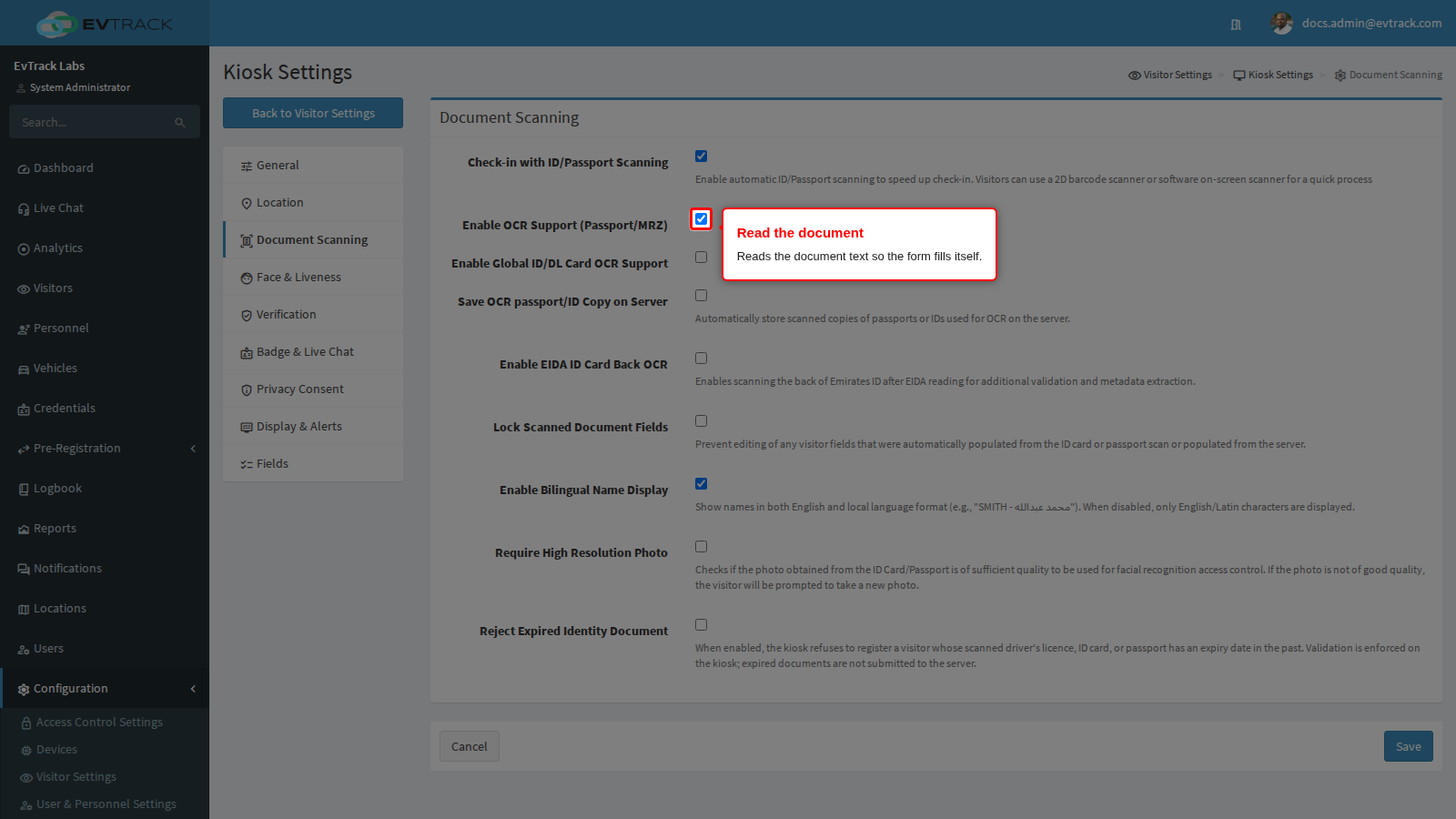Switch to Face & Liveness tab
The width and height of the screenshot is (1456, 819).
(313, 278)
